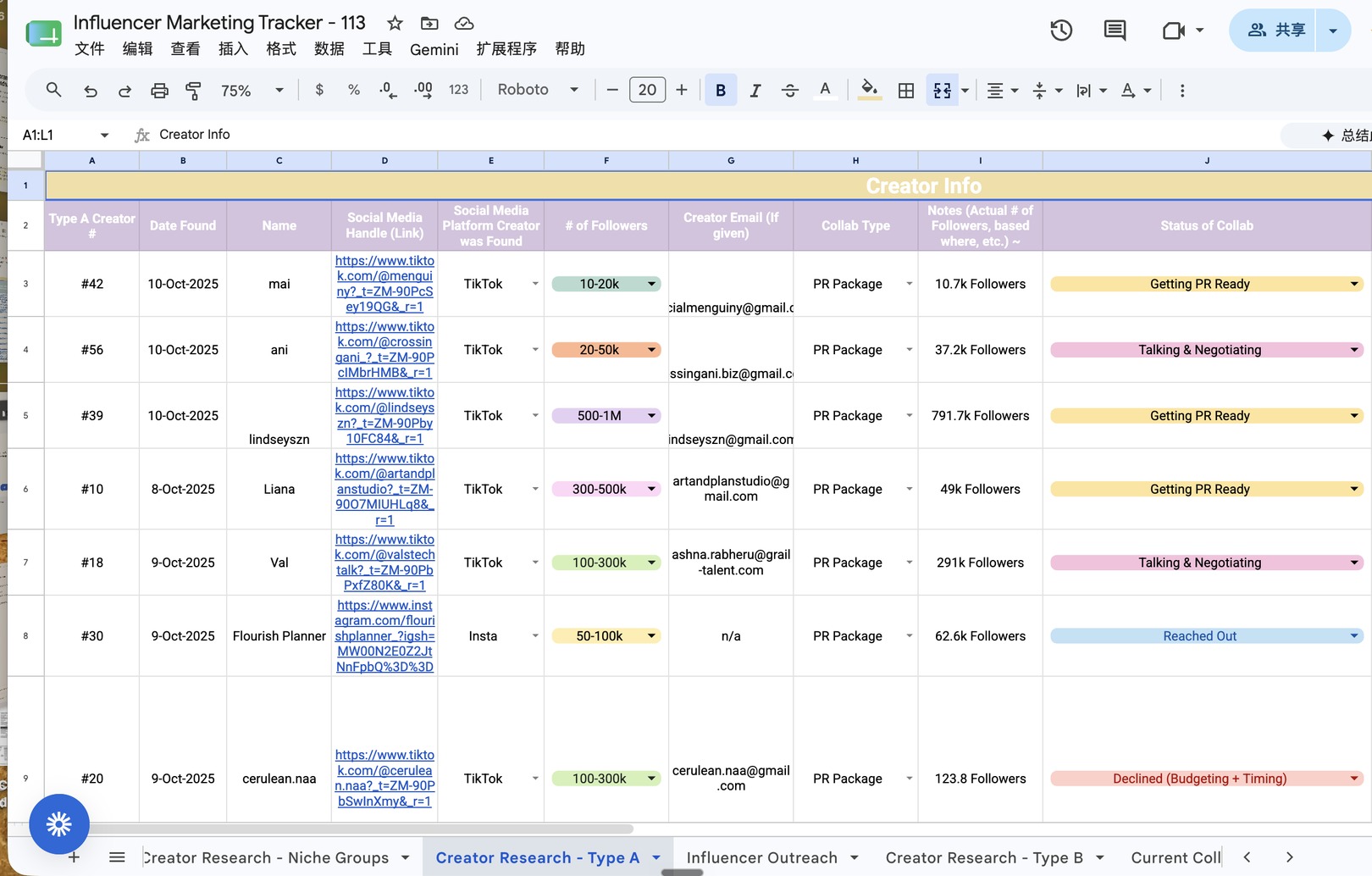Screen dimensions: 1372x876
Task: Increase decimal places
Action: 423,90
